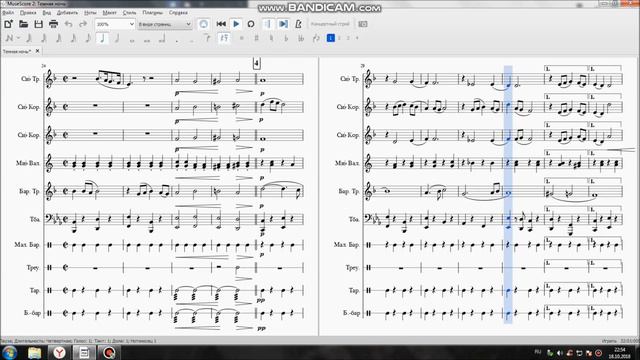Start playback with the Play button
The height and width of the screenshot is (360, 640).
pos(236,24)
